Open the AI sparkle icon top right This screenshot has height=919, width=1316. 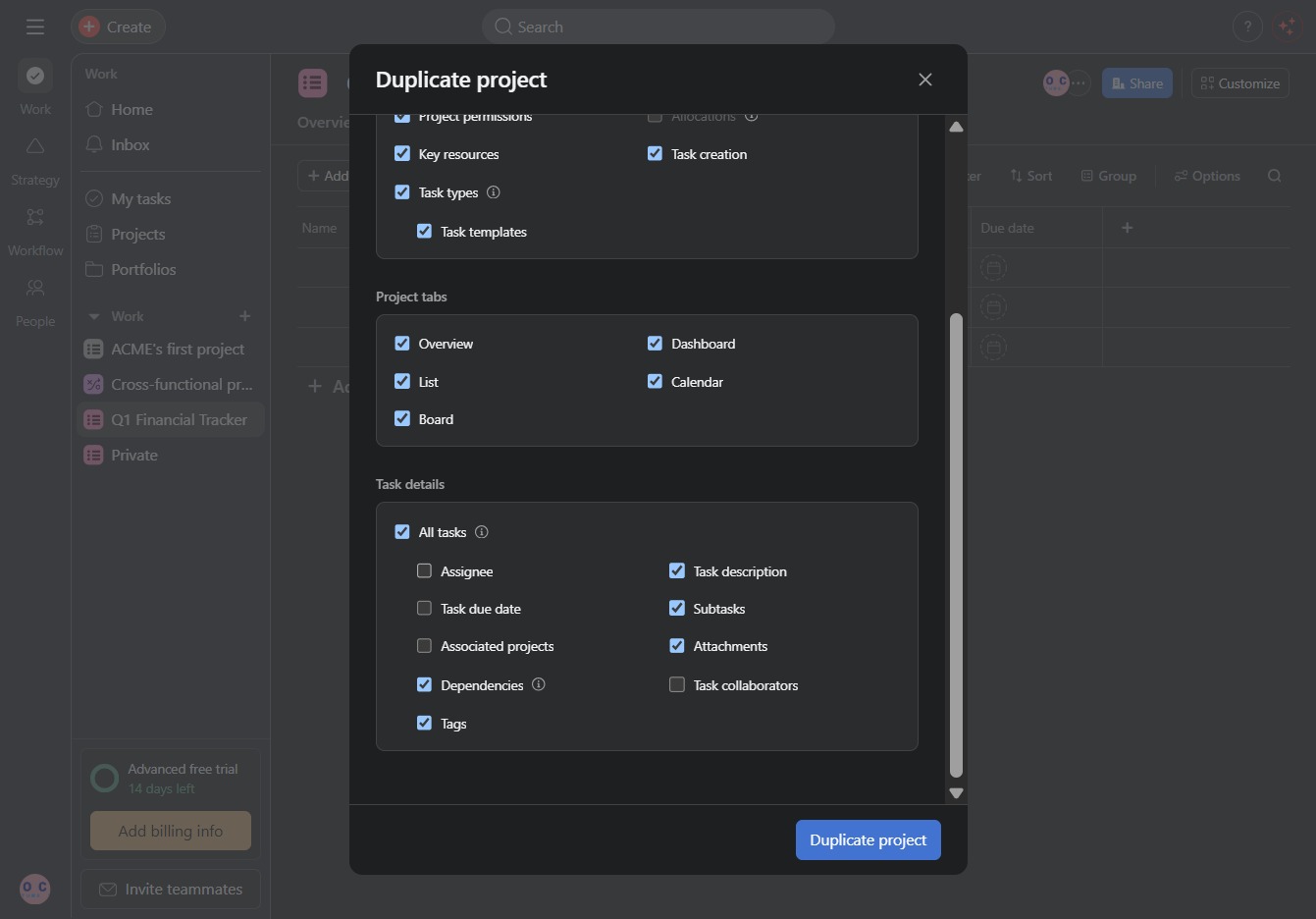pos(1287,27)
